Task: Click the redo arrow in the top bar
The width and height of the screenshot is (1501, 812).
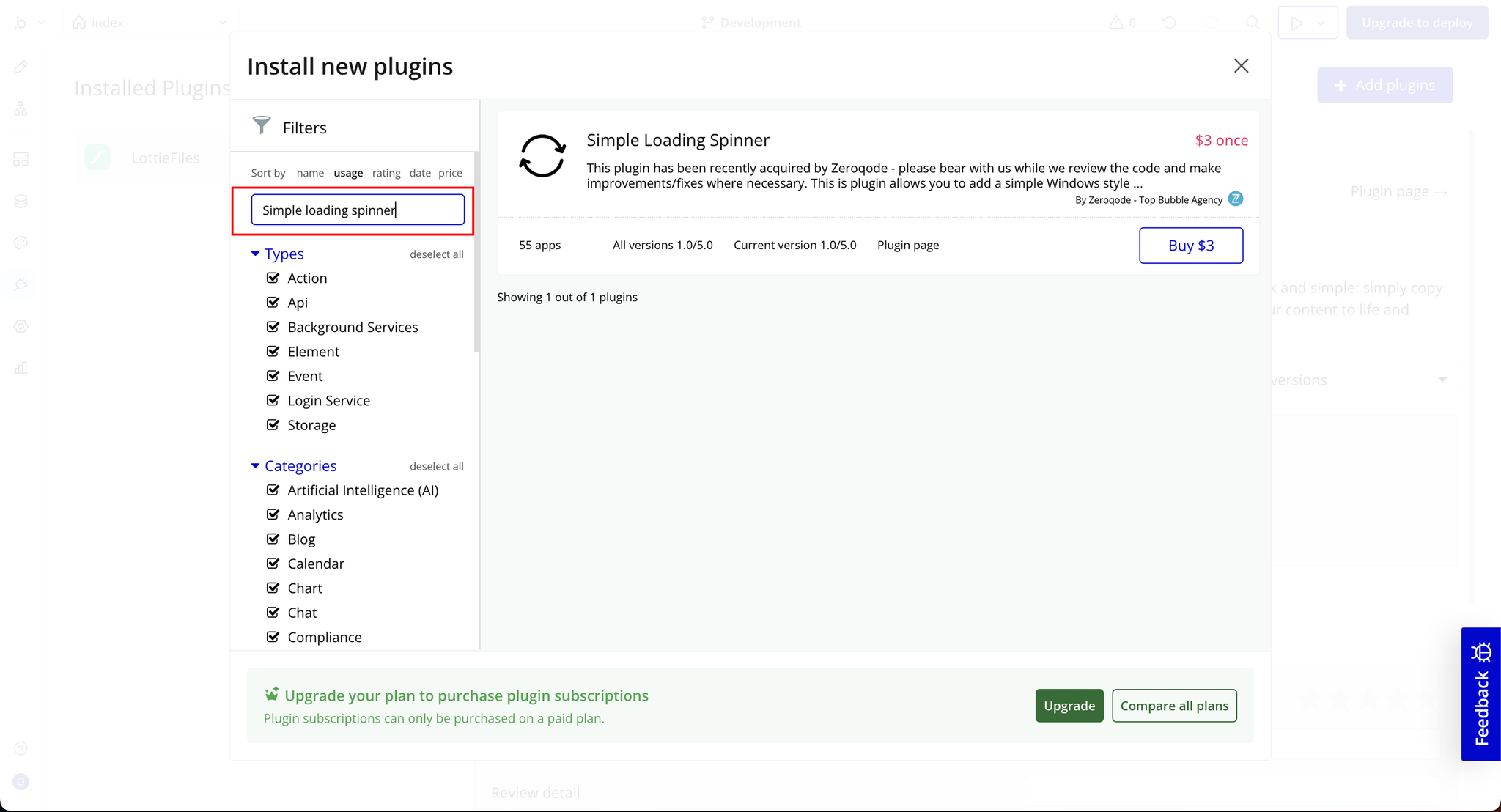Action: 1212,23
